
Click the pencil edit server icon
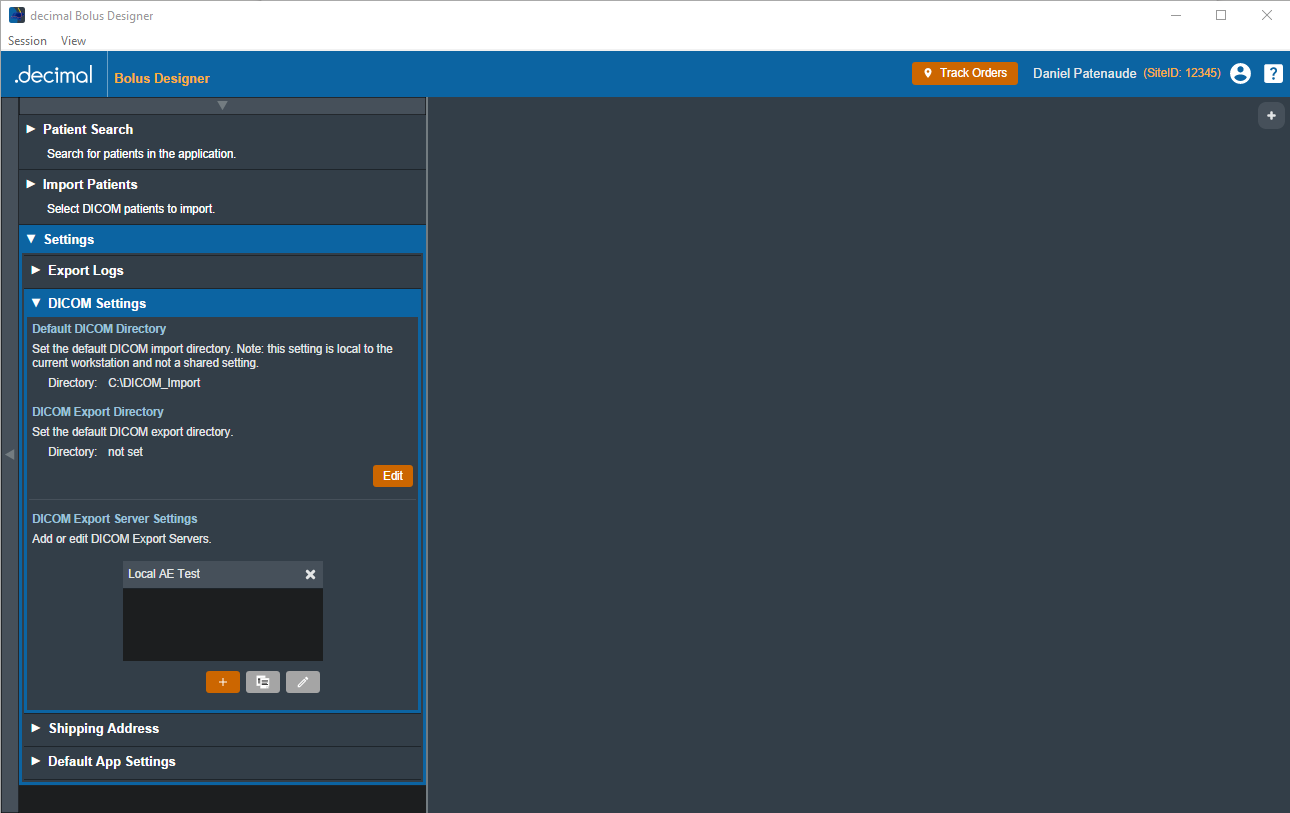coord(303,682)
